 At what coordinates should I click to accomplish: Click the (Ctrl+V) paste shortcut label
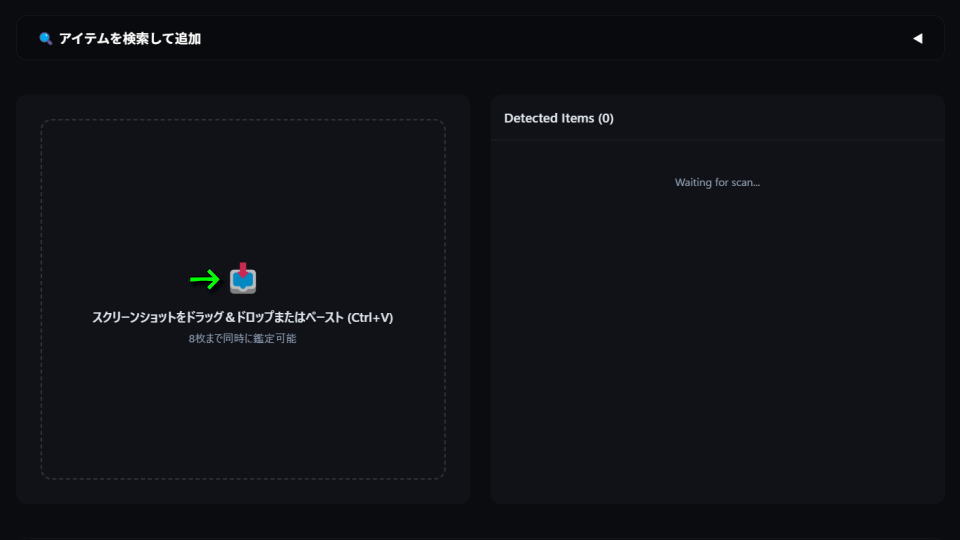[370, 317]
